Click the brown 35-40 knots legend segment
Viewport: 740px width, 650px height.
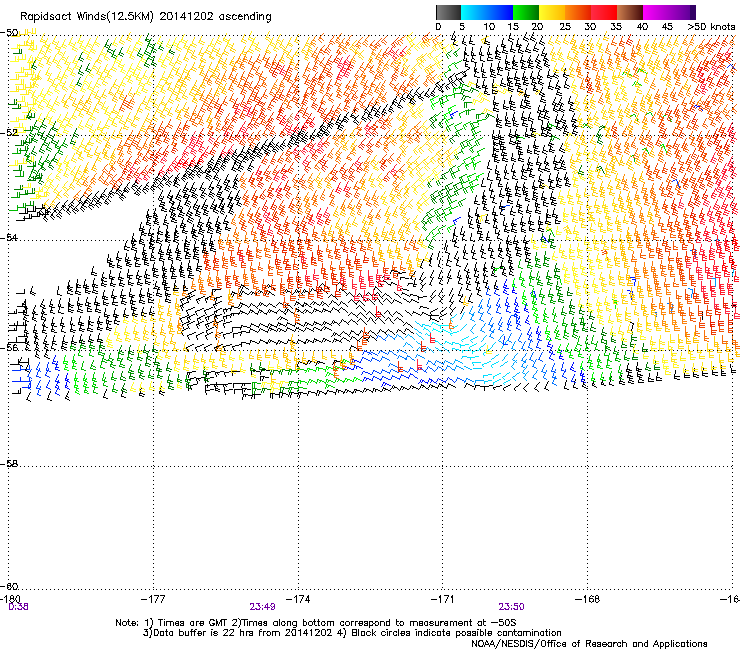point(630,12)
